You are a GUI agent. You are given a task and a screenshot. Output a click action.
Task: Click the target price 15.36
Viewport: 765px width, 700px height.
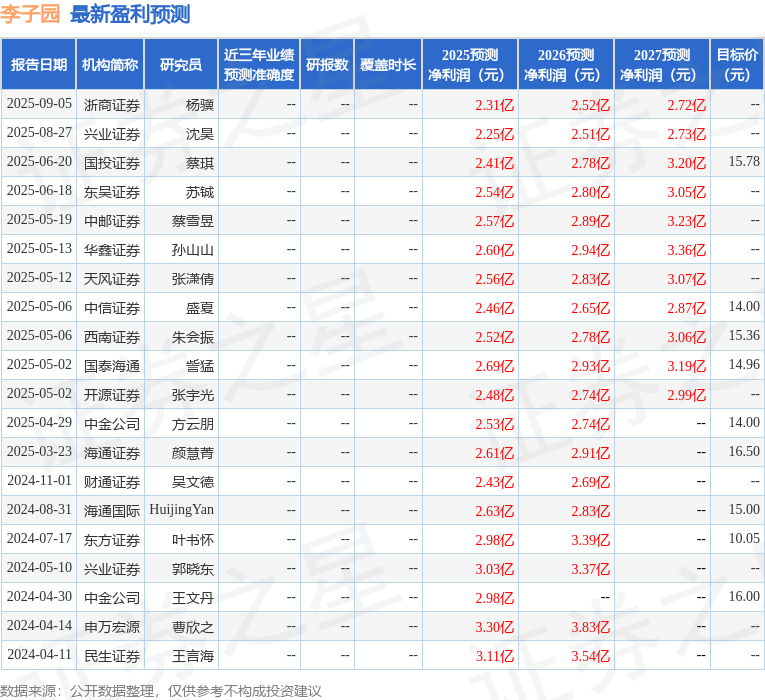point(744,336)
